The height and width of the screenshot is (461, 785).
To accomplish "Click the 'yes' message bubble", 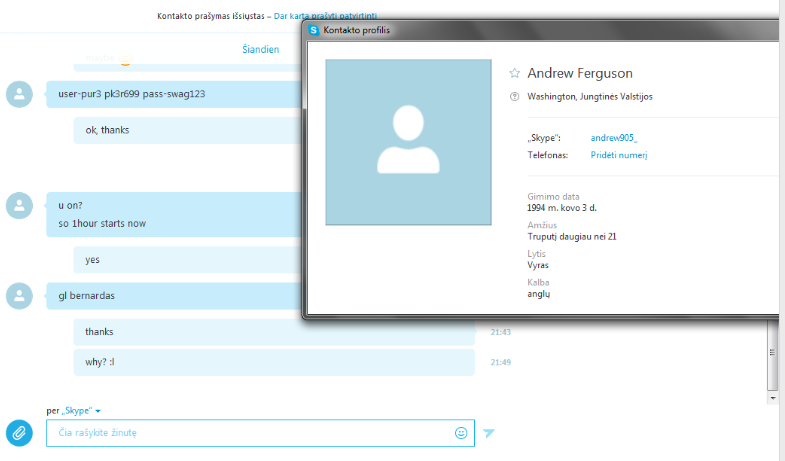I will [x=188, y=260].
